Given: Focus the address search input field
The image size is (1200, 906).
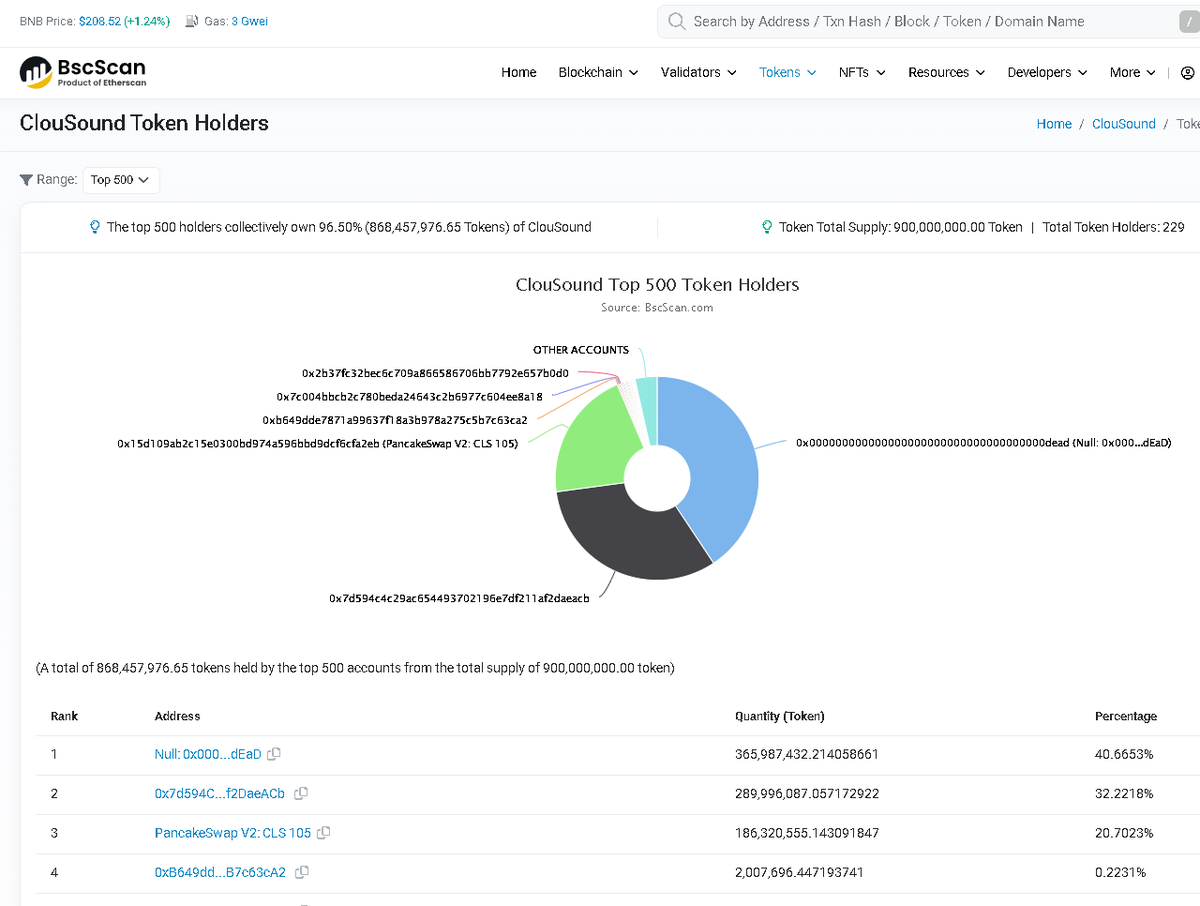Looking at the screenshot, I should (927, 22).
